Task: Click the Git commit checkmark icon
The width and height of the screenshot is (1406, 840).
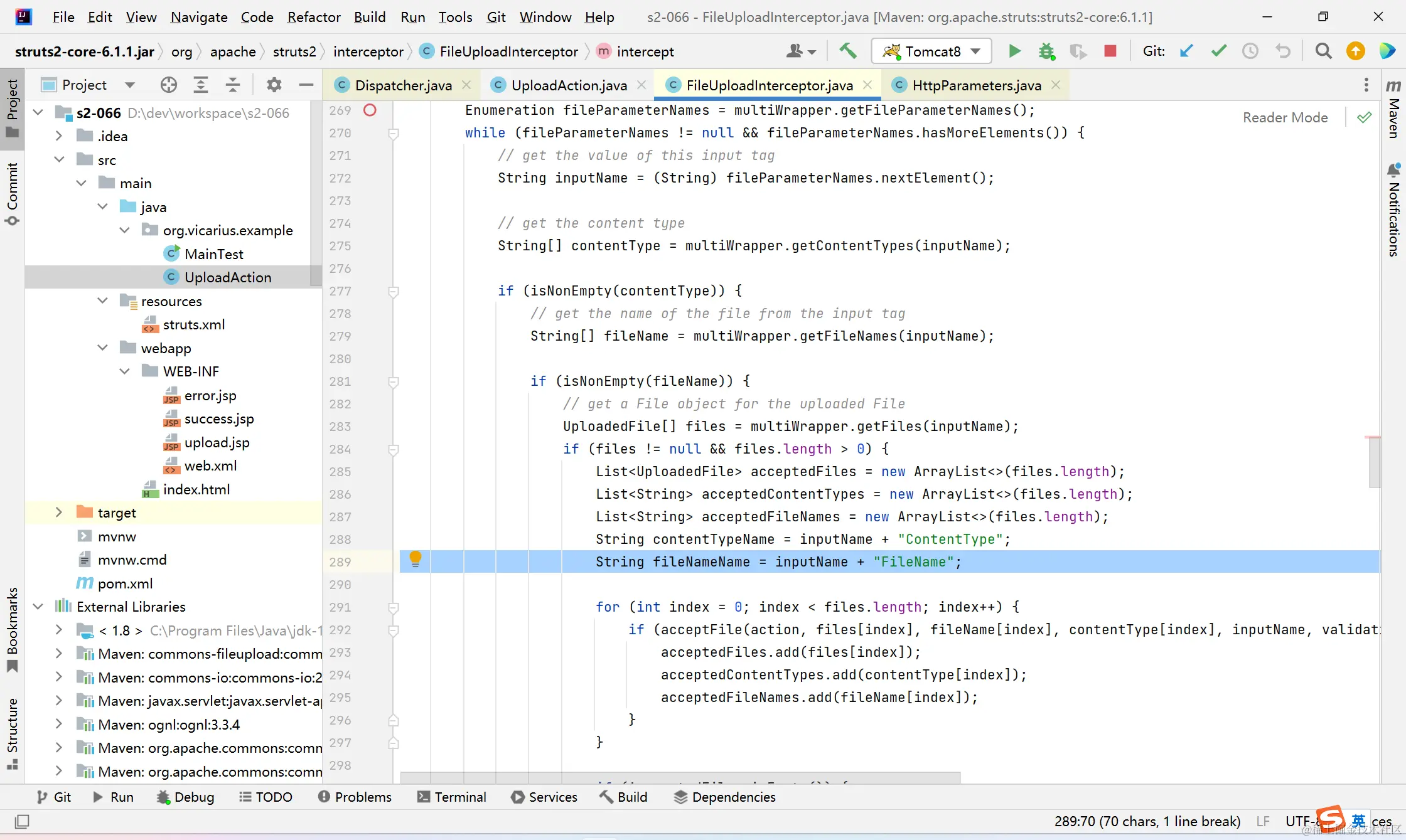Action: (1218, 51)
